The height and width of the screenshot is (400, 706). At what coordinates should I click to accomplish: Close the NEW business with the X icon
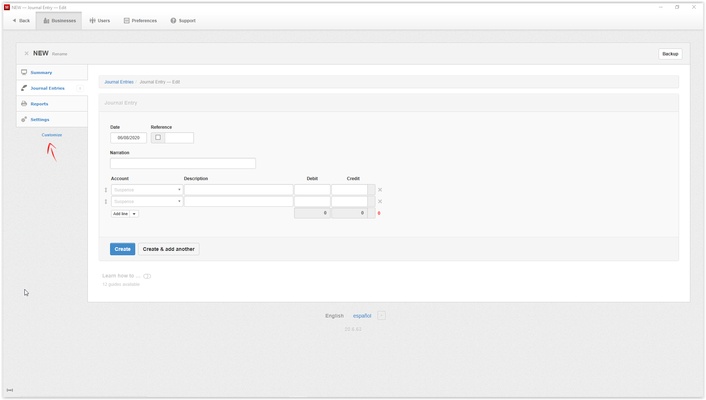(x=26, y=54)
